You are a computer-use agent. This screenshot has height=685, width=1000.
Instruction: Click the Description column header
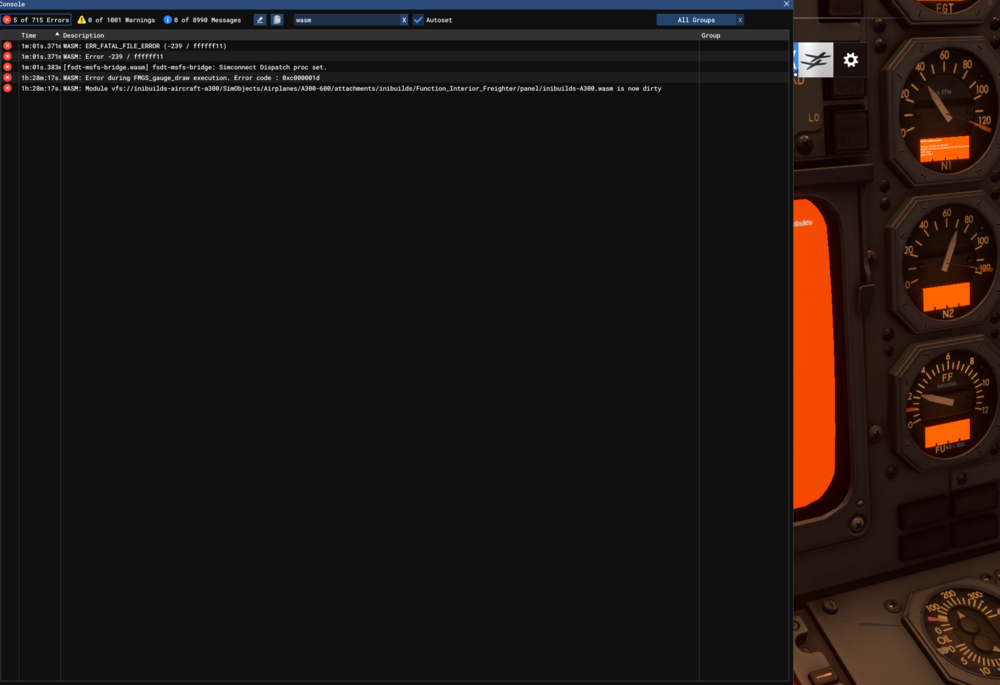click(83, 34)
